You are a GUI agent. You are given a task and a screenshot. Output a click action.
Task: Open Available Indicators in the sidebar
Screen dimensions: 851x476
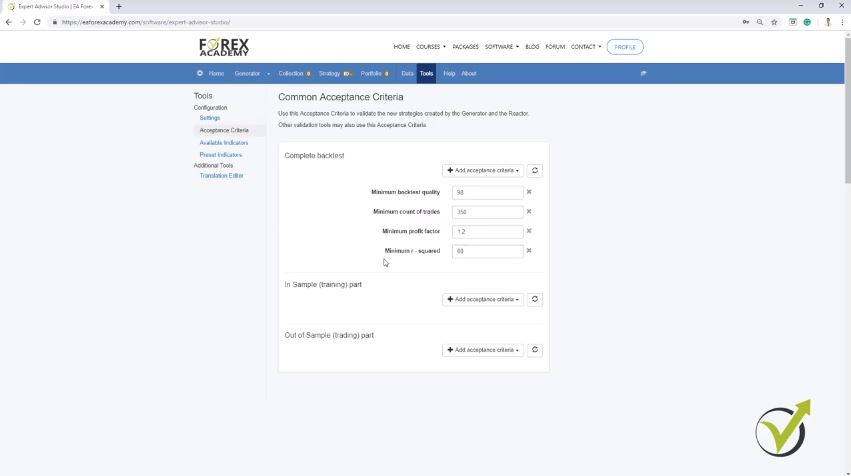tap(224, 143)
